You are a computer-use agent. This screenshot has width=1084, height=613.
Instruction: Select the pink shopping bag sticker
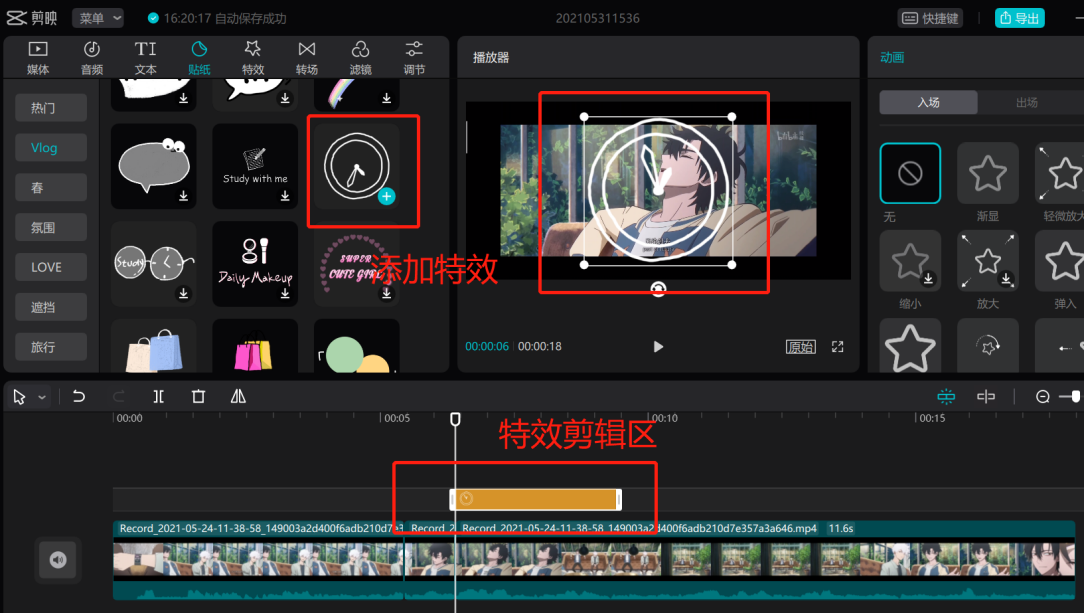click(x=255, y=347)
